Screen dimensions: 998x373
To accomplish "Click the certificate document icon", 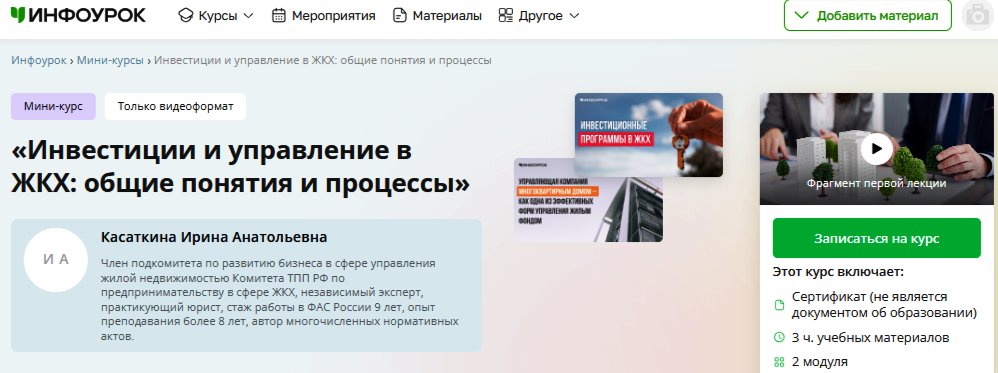I will (778, 305).
